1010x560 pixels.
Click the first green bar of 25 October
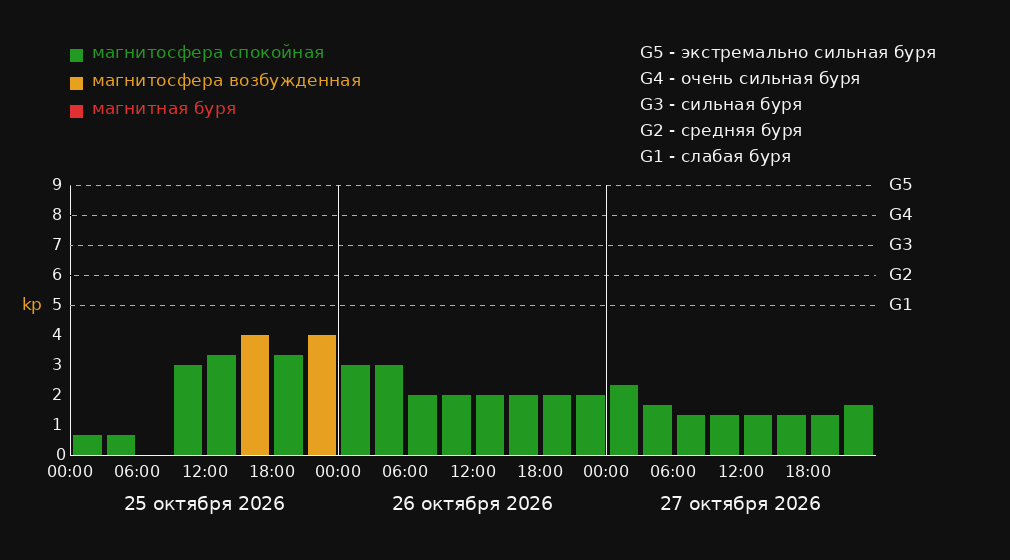point(88,445)
